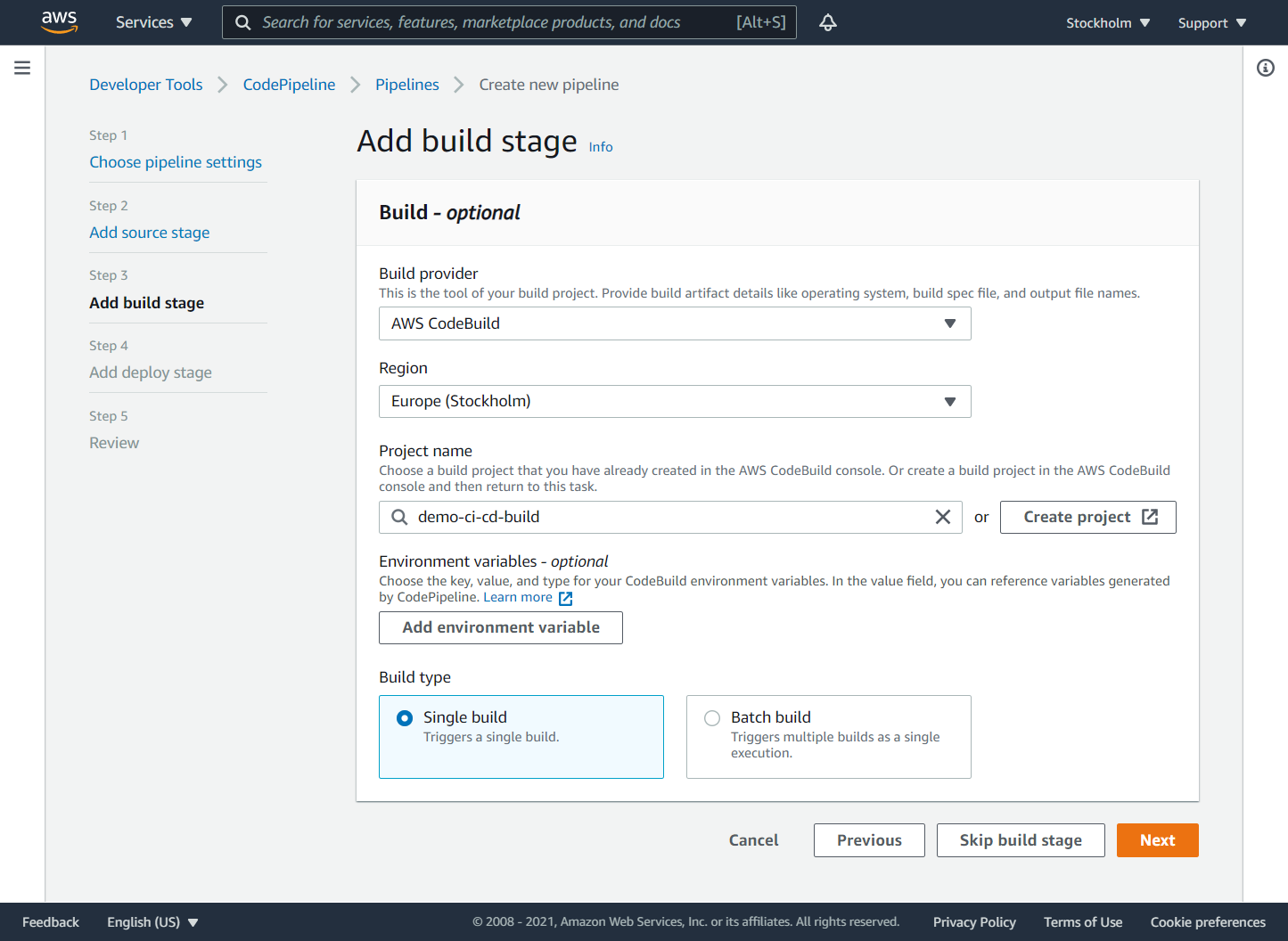Open the Learn more link

pos(518,597)
